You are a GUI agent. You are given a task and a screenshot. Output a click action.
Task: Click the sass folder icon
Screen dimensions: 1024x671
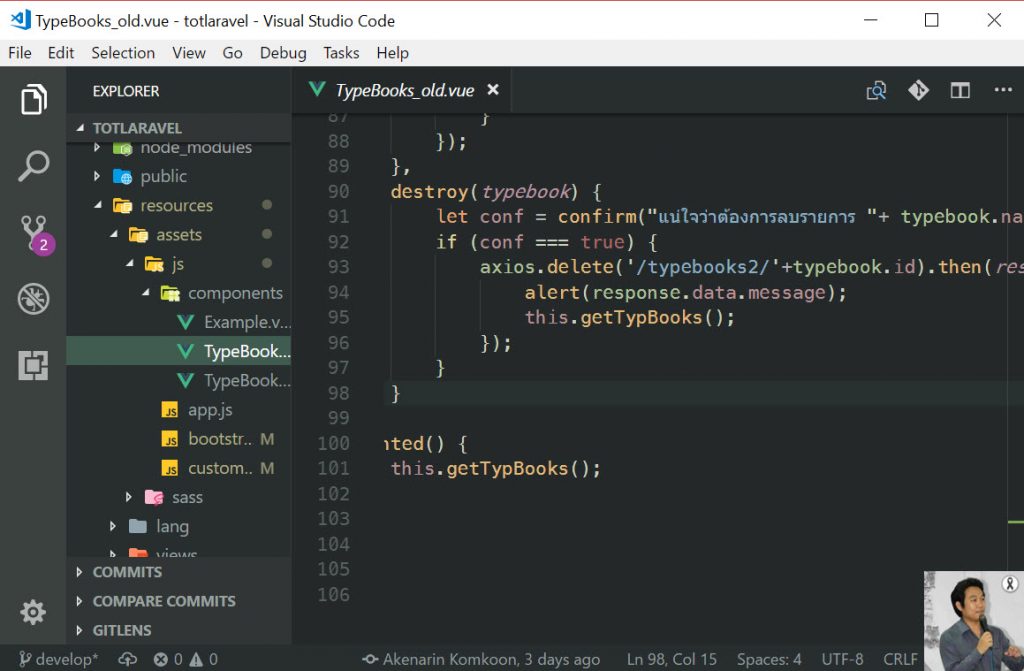(x=154, y=497)
